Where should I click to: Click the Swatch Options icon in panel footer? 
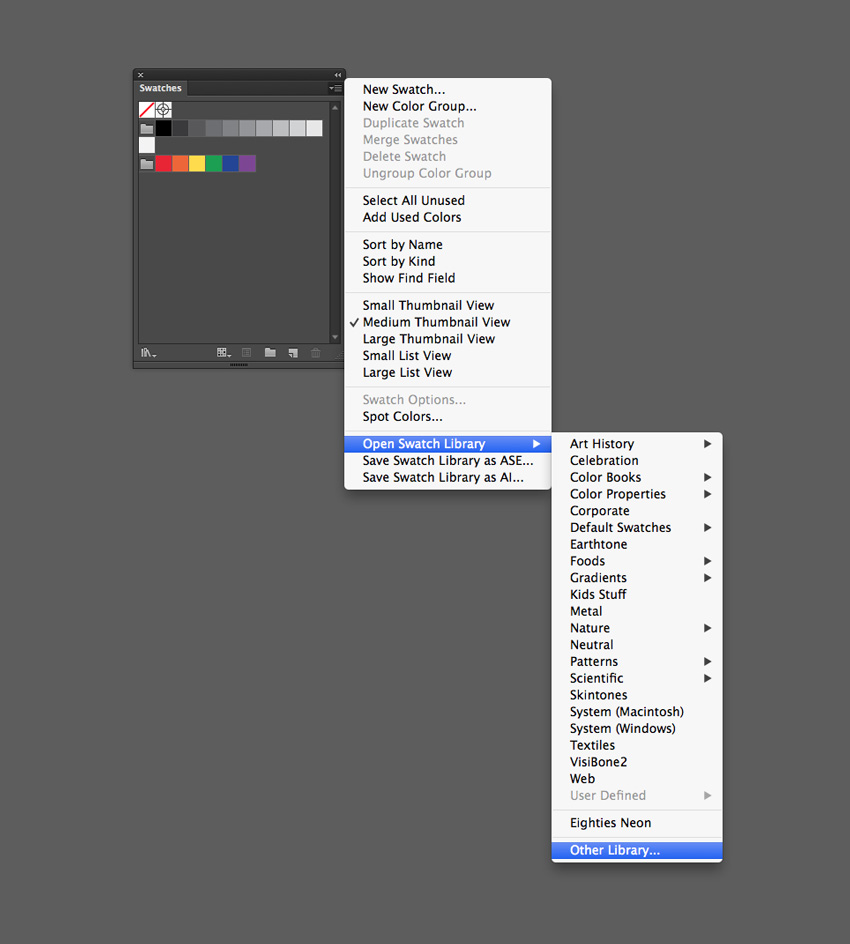[246, 353]
